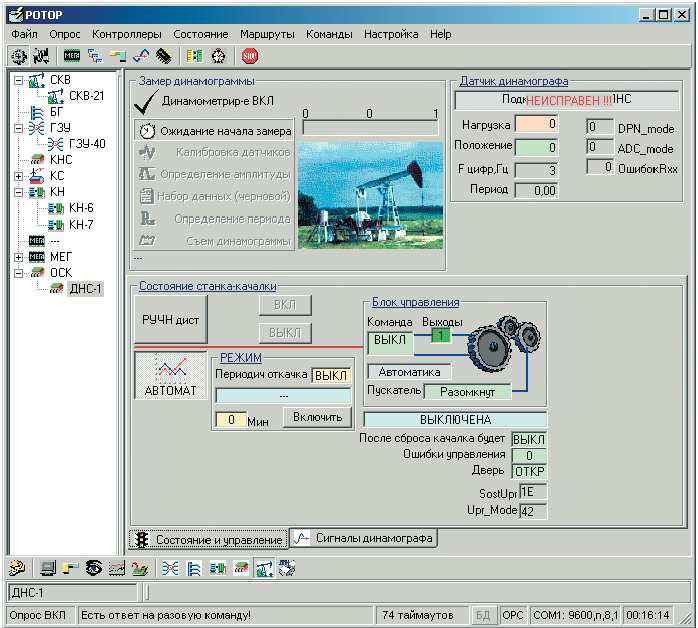Click the ВЫКЛ button under ВКЛ
698x628 pixels.
[285, 332]
